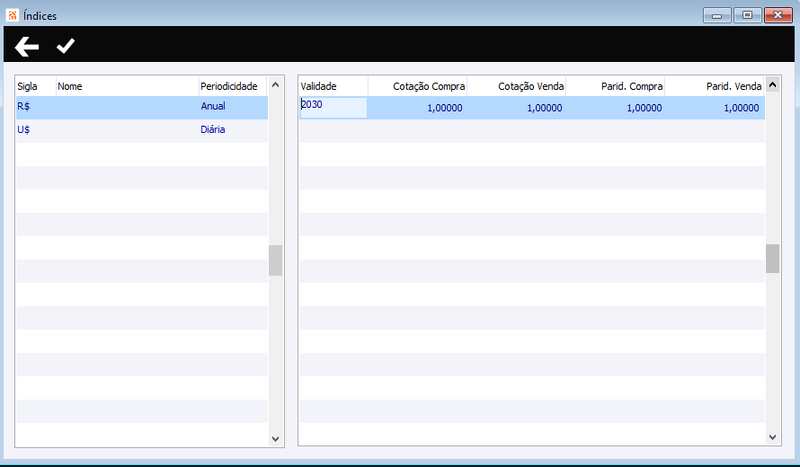Click the Anual periodicity cell

(x=213, y=106)
